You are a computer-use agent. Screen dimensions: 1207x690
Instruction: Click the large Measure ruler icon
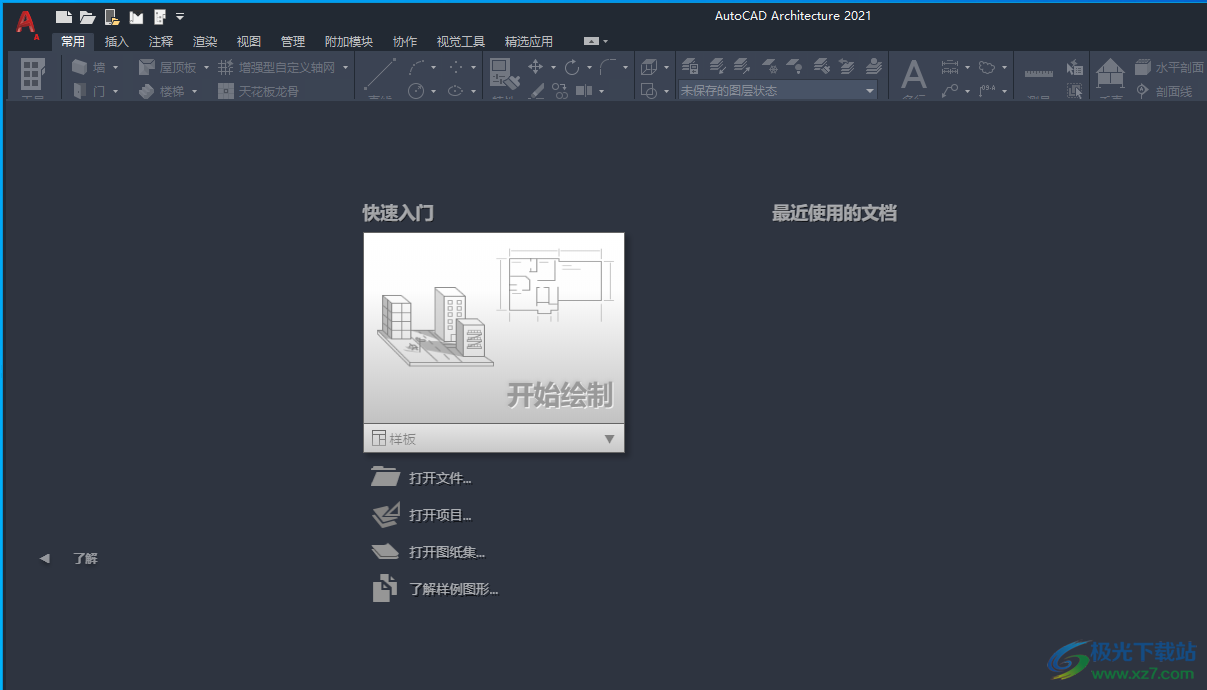click(1039, 75)
